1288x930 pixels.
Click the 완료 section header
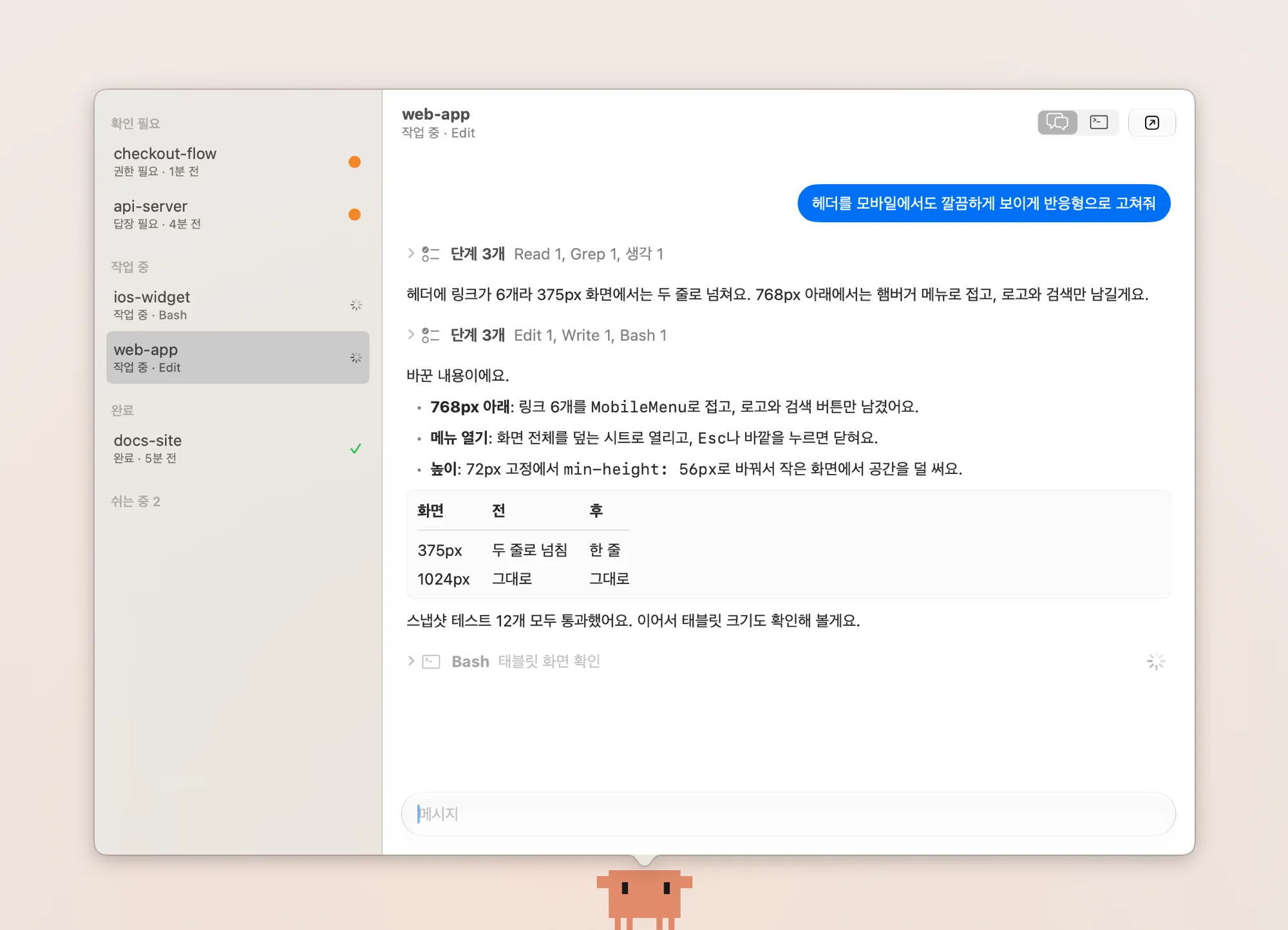[122, 410]
